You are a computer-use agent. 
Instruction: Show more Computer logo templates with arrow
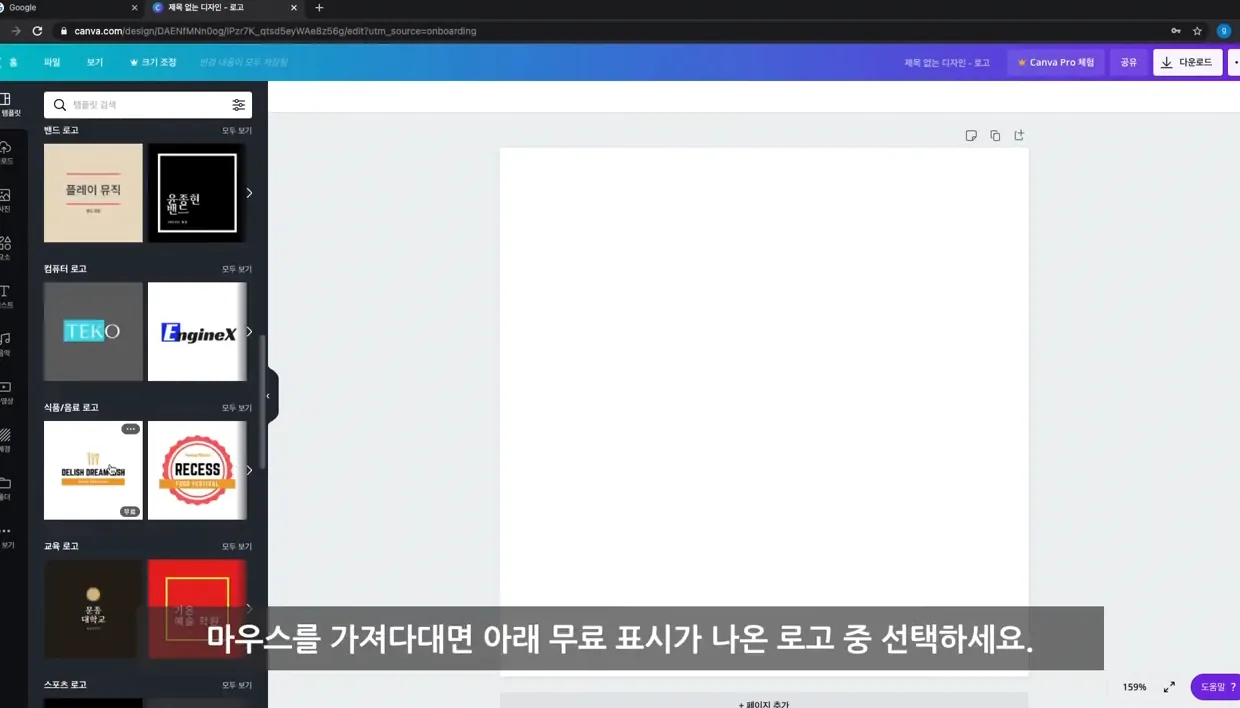coord(249,332)
